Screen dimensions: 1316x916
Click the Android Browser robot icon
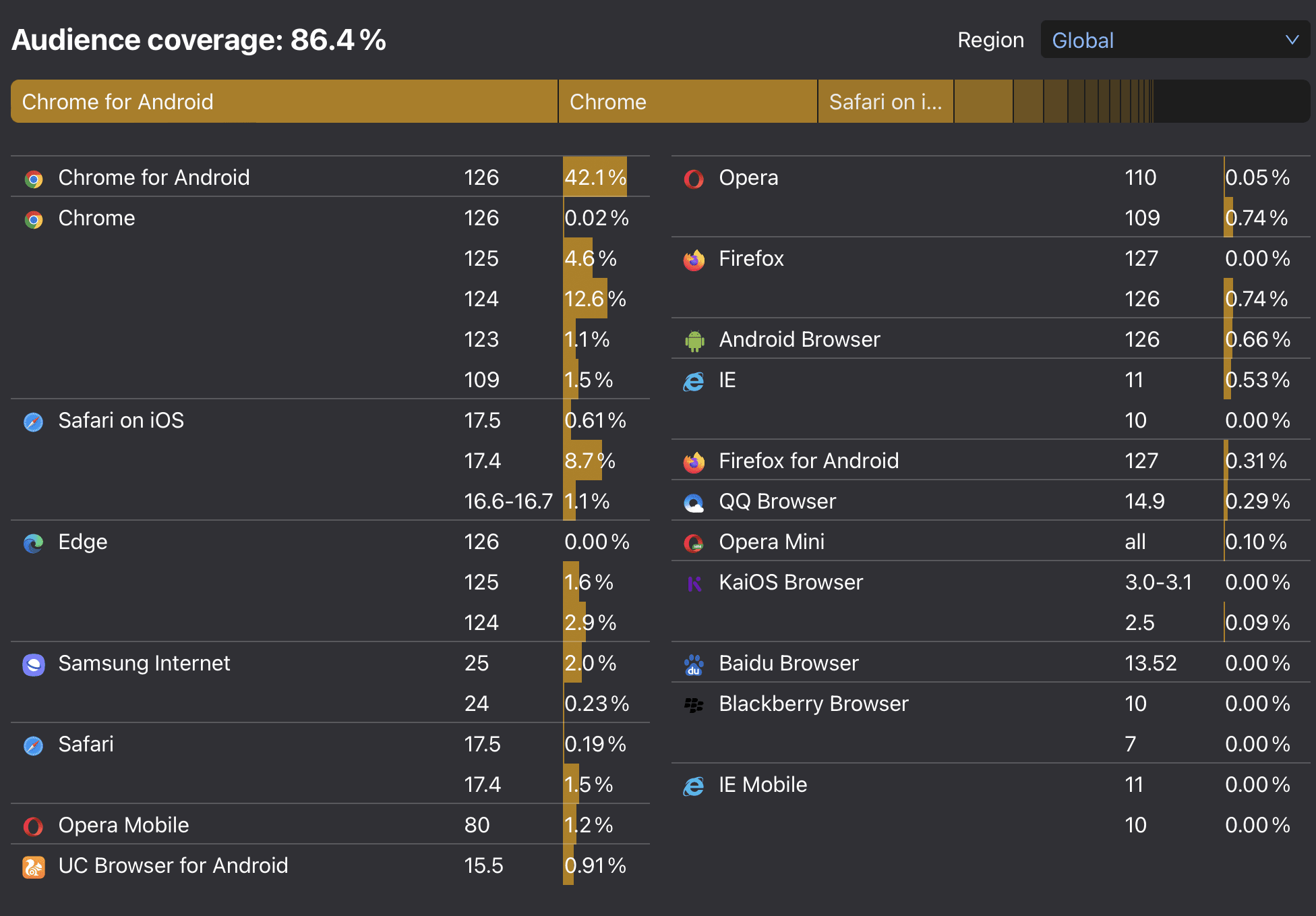694,341
